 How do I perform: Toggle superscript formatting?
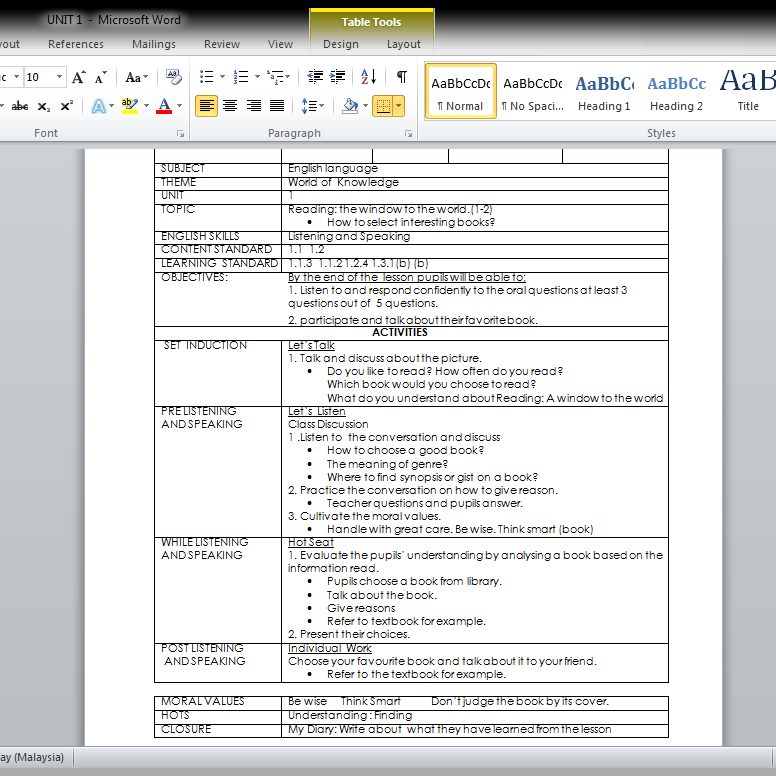pyautogui.click(x=67, y=106)
